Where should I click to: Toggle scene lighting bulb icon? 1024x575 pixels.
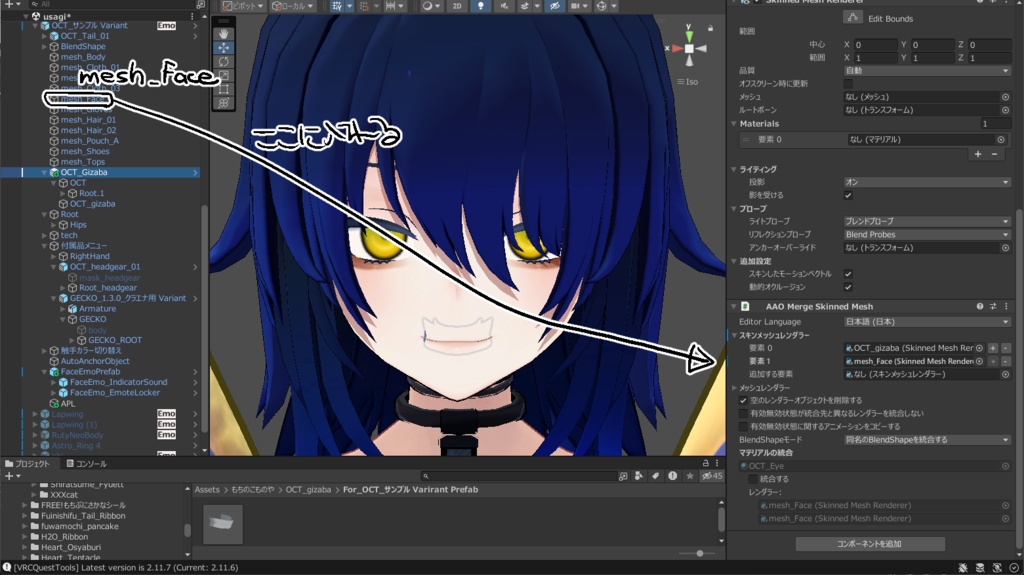coord(481,6)
